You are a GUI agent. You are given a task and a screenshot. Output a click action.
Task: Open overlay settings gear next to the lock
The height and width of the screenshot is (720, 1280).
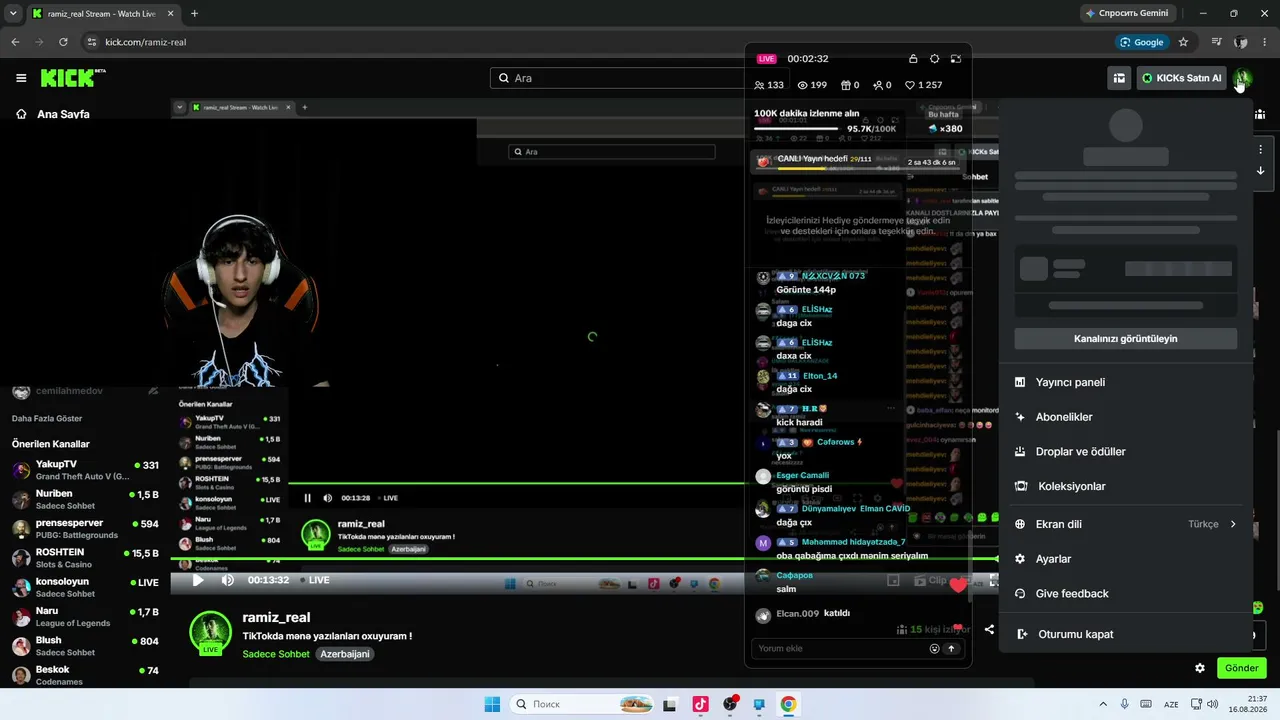tap(934, 59)
